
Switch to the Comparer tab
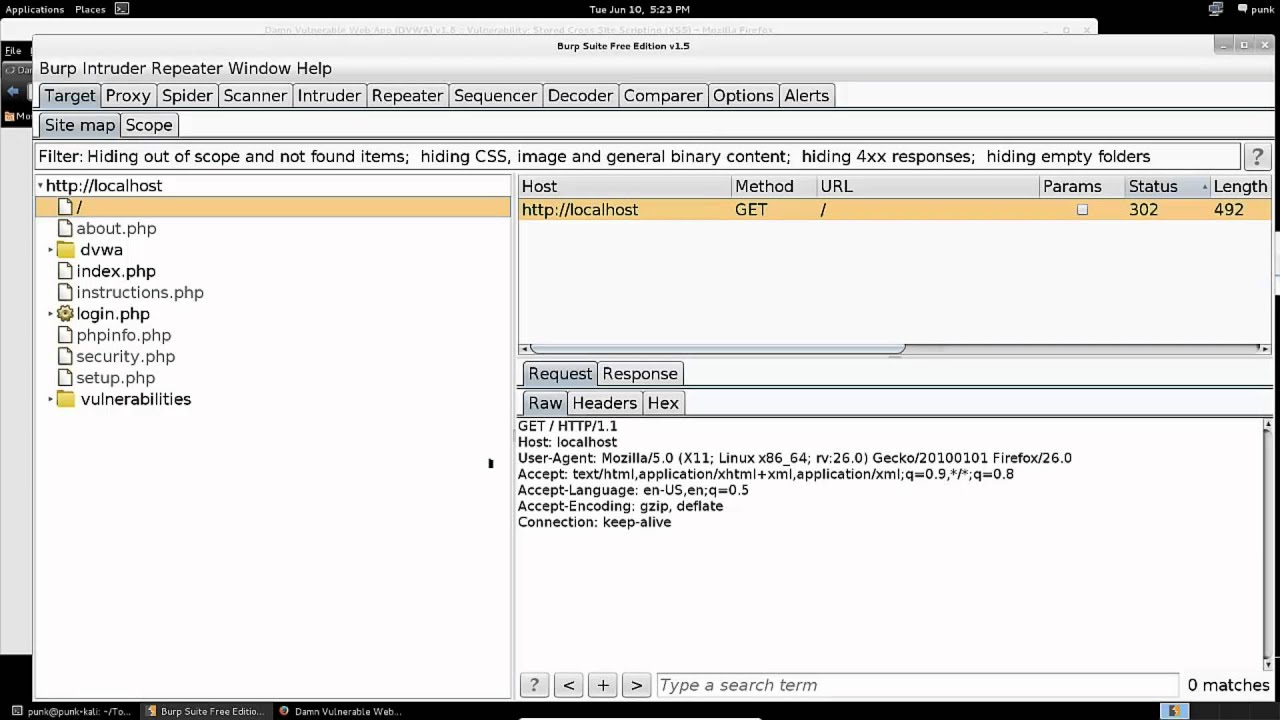(663, 95)
